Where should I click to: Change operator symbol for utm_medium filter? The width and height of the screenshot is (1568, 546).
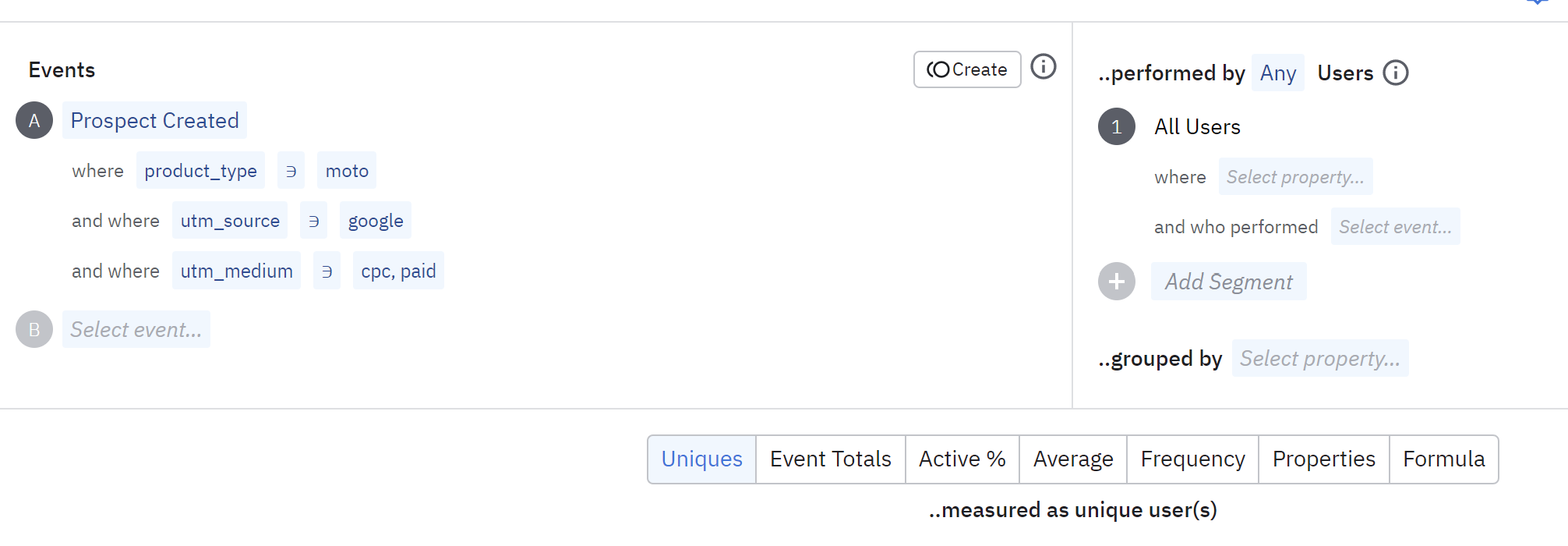point(327,271)
